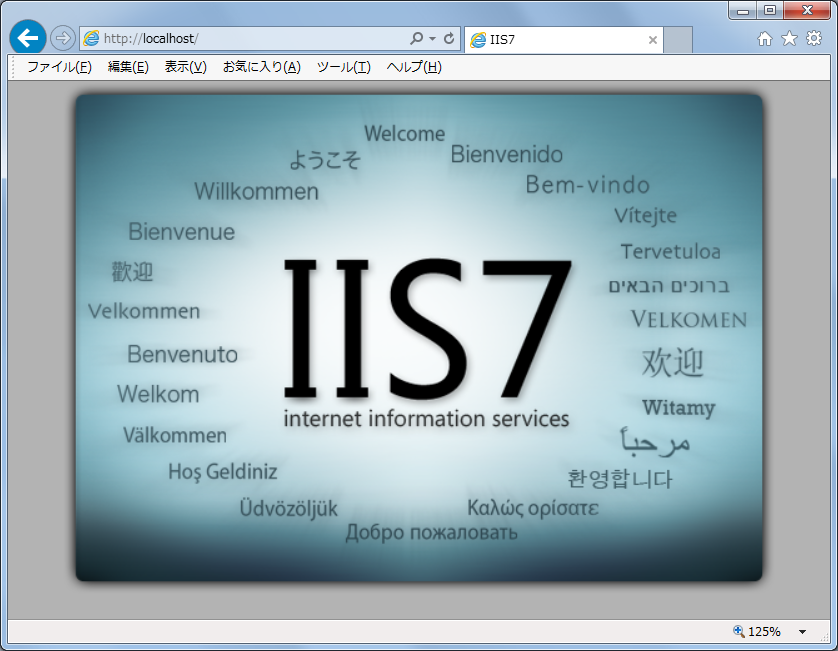Open a new blank tab
The width and height of the screenshot is (838, 651).
click(678, 40)
